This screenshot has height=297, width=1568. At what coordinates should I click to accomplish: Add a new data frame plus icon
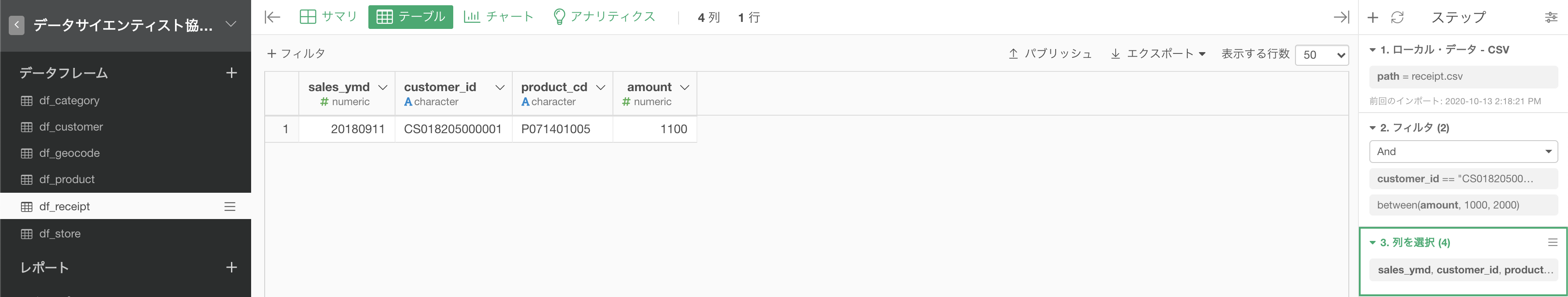231,73
